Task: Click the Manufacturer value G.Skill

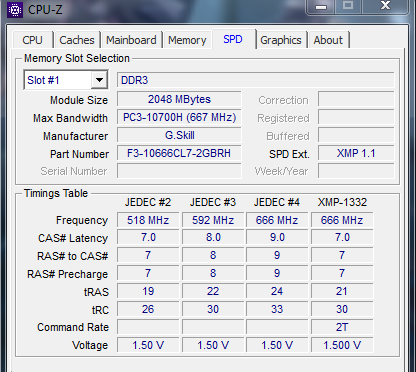Action: (179, 135)
